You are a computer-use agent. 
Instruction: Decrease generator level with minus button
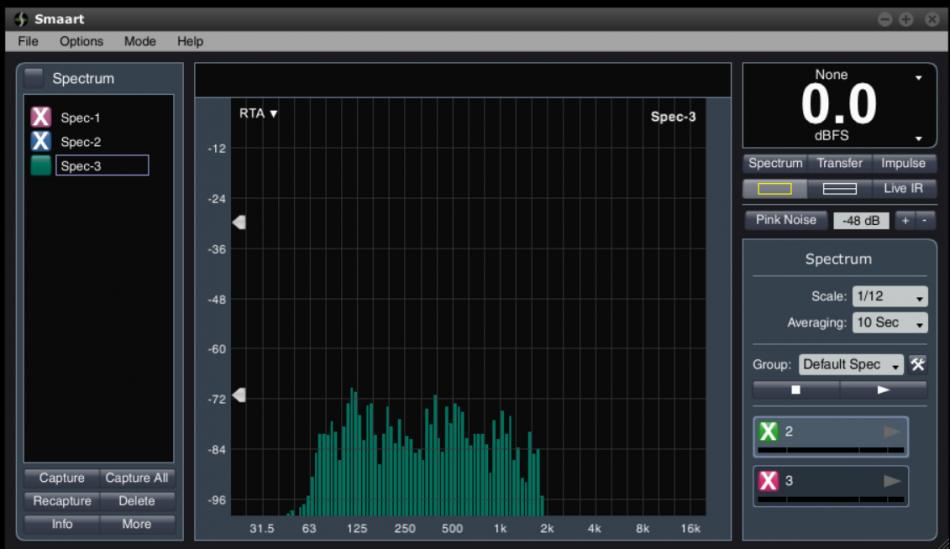pyautogui.click(x=925, y=221)
